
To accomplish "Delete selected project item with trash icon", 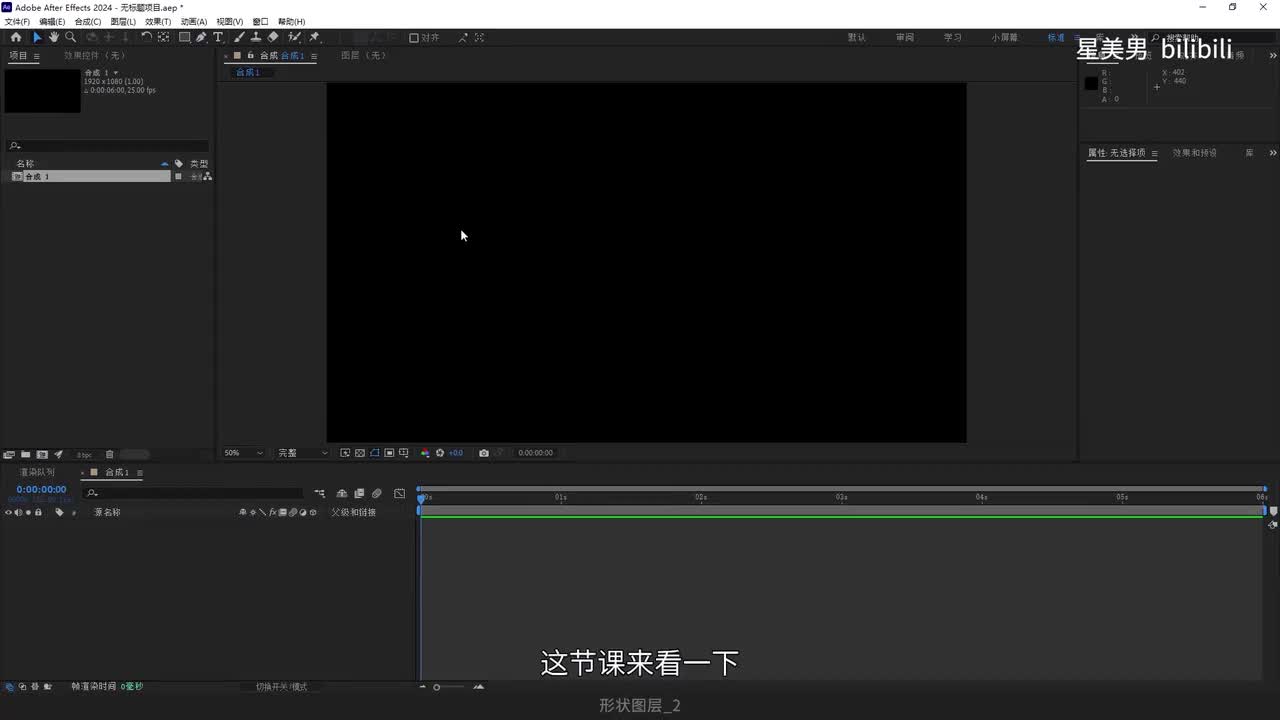I will [110, 454].
